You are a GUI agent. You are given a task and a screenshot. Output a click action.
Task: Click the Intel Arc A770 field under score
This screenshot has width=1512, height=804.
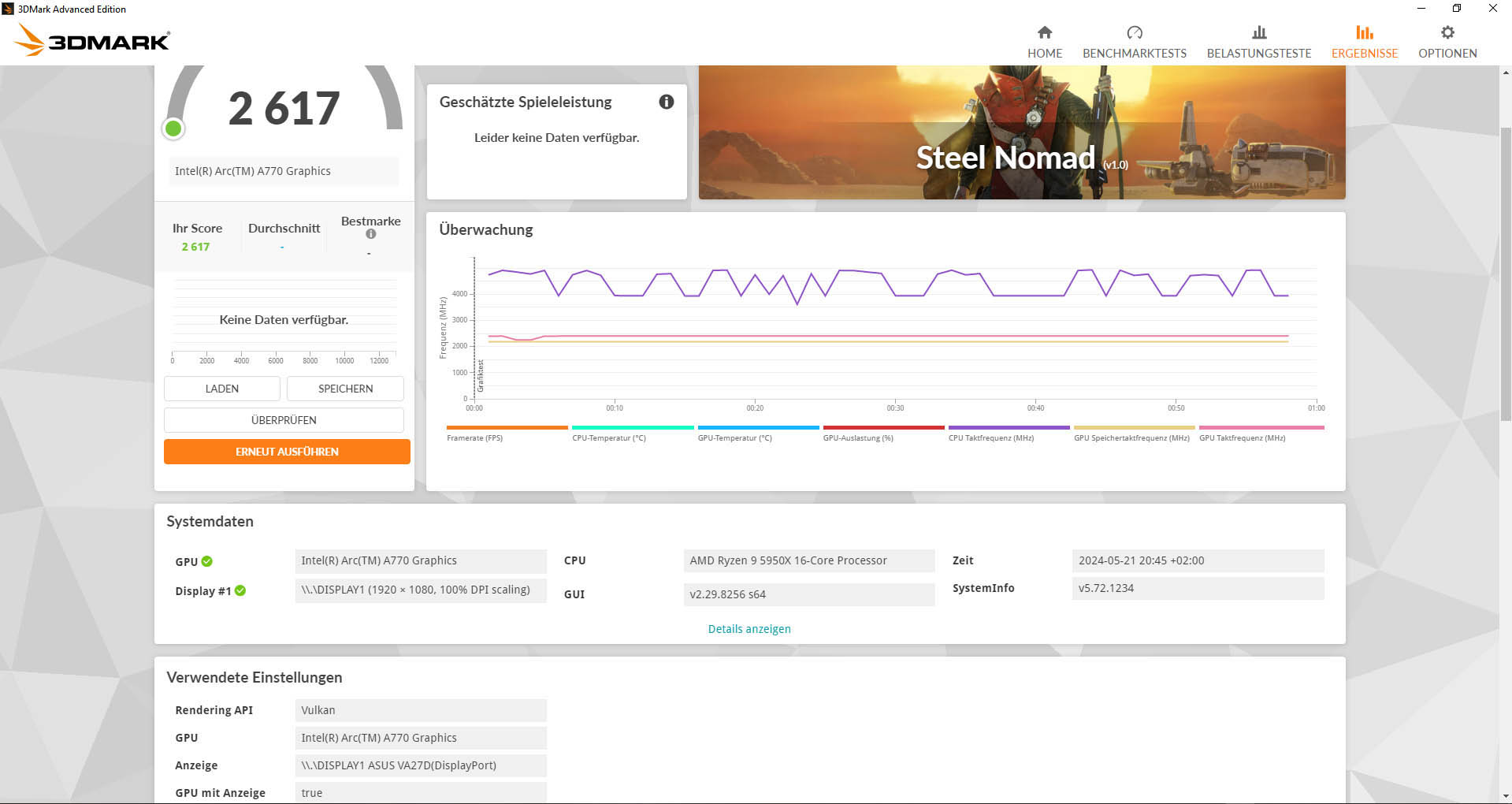[x=284, y=171]
